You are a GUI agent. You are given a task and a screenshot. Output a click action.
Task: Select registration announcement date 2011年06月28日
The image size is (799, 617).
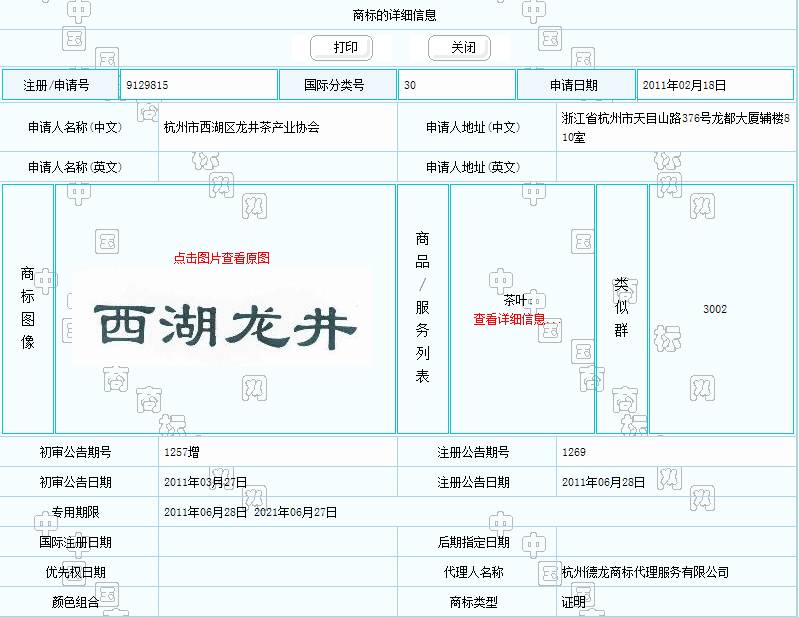(x=603, y=482)
